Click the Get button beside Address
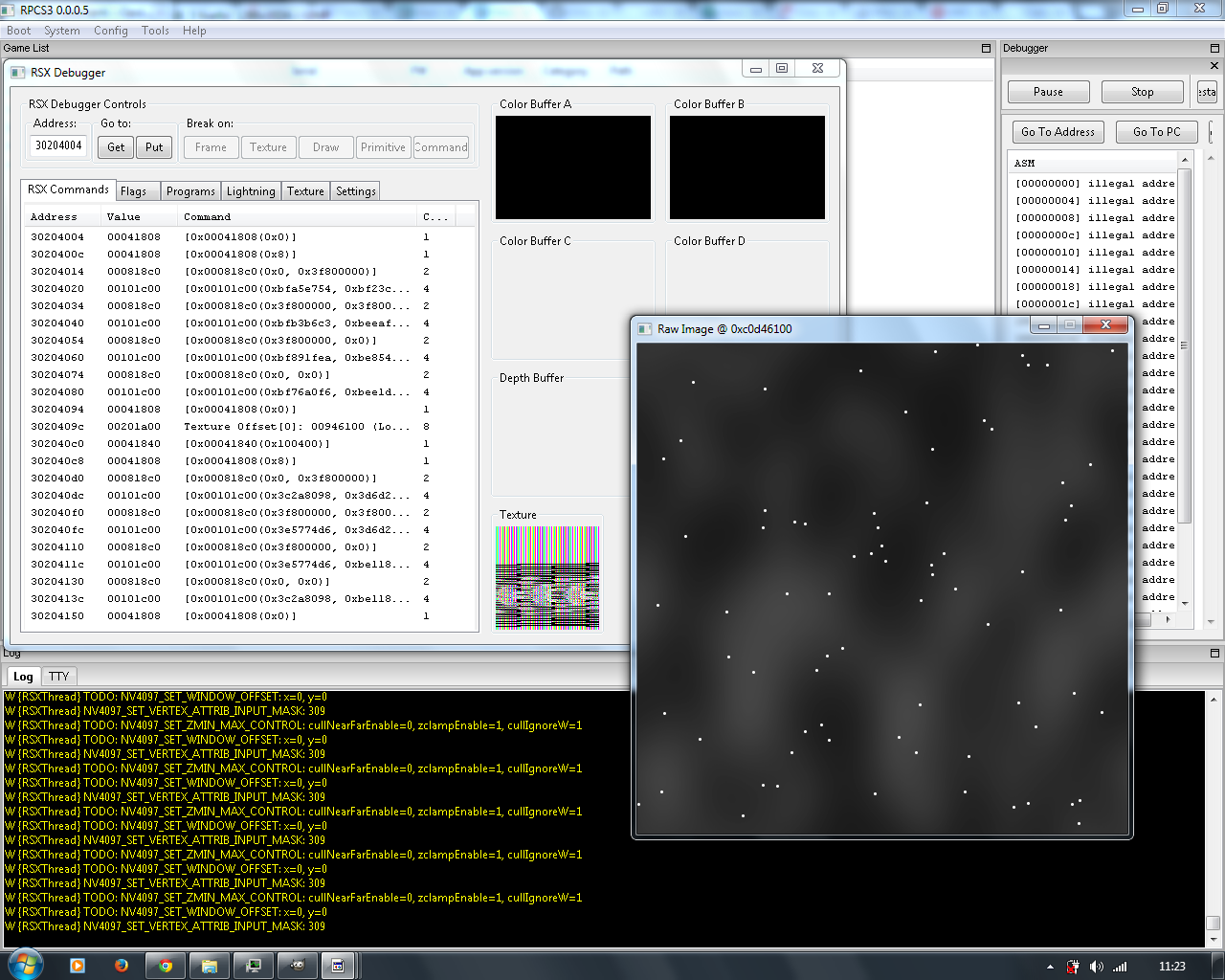 click(x=116, y=147)
